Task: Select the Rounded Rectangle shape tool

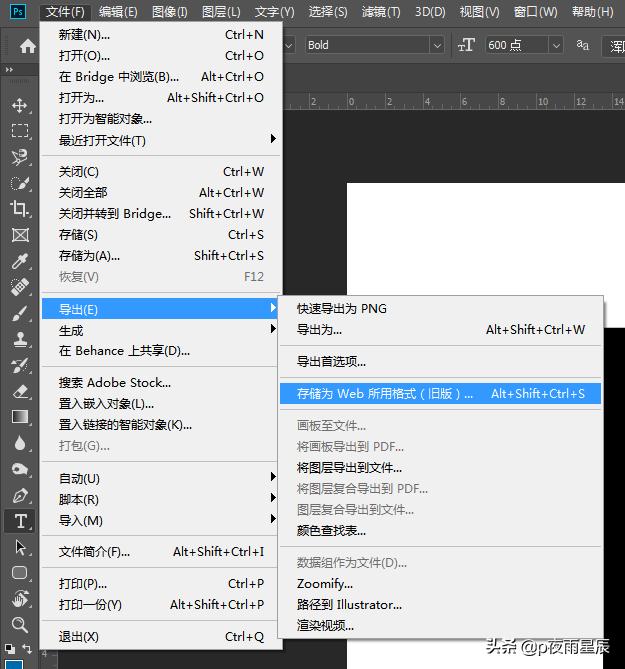Action: click(20, 573)
